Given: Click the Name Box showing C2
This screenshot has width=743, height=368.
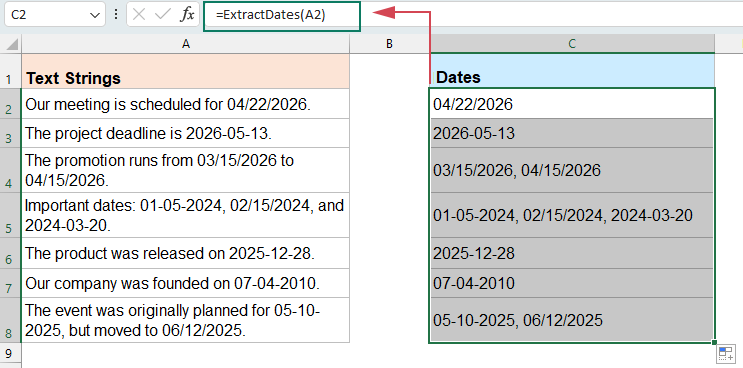Looking at the screenshot, I should (54, 15).
